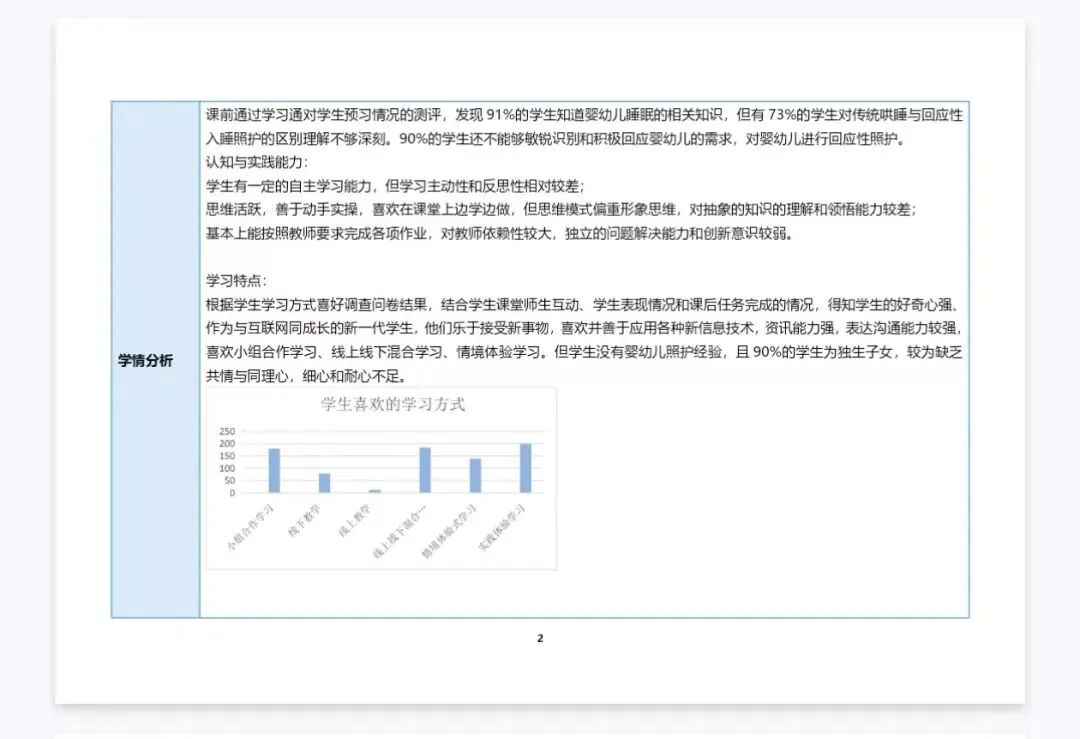Click the "情境体验式学习" category label
This screenshot has width=1080, height=739.
449,530
